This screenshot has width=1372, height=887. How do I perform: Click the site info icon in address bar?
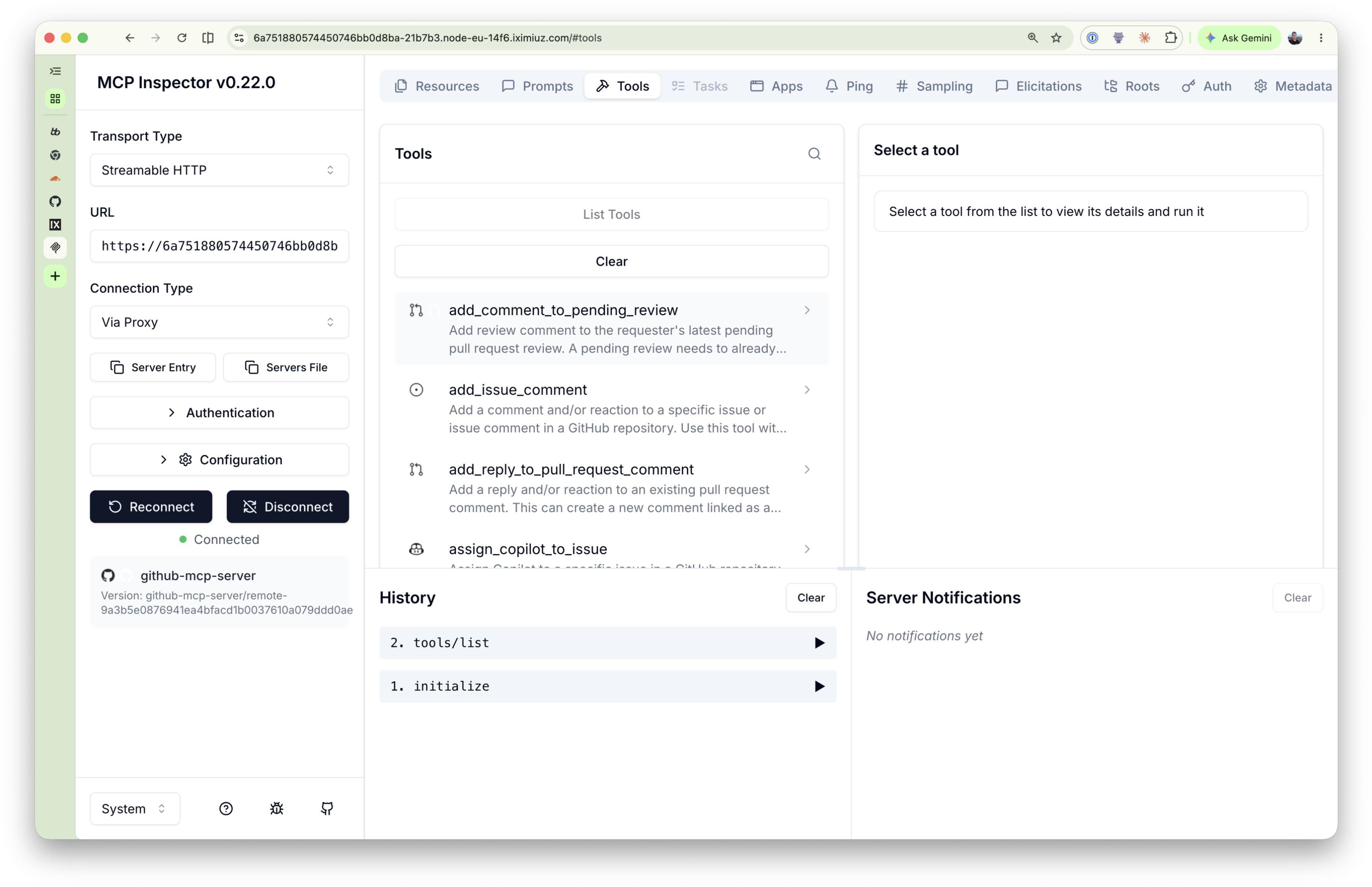pos(238,38)
